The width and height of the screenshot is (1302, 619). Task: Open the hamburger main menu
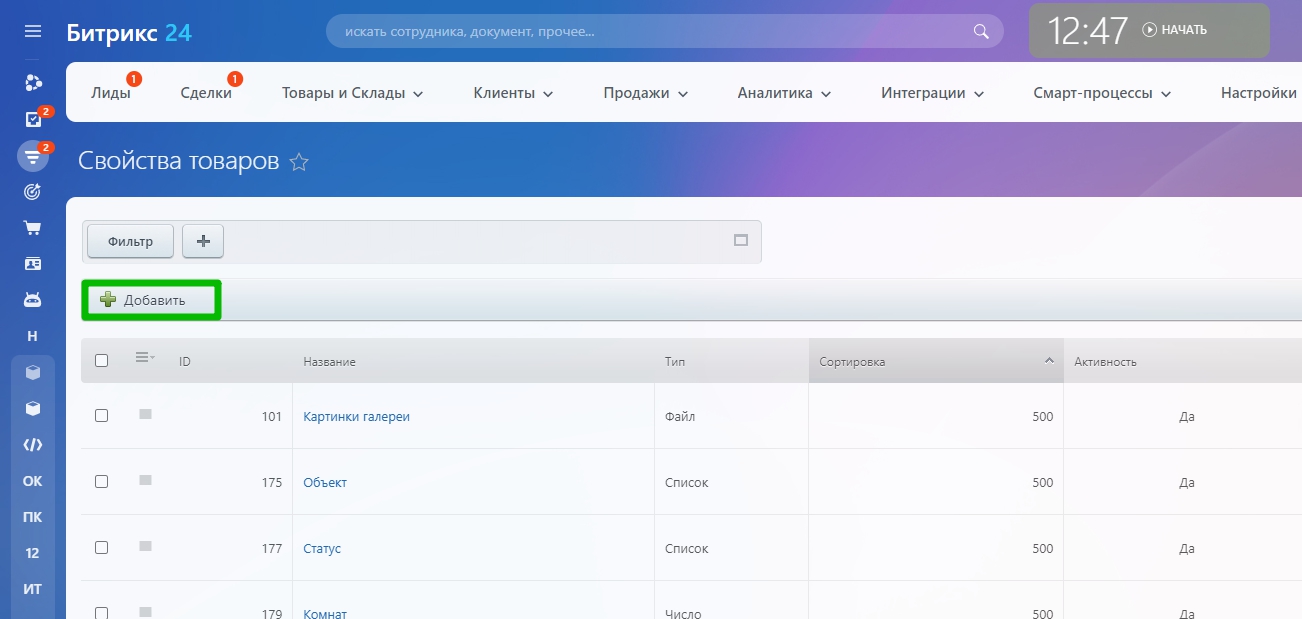point(33,32)
